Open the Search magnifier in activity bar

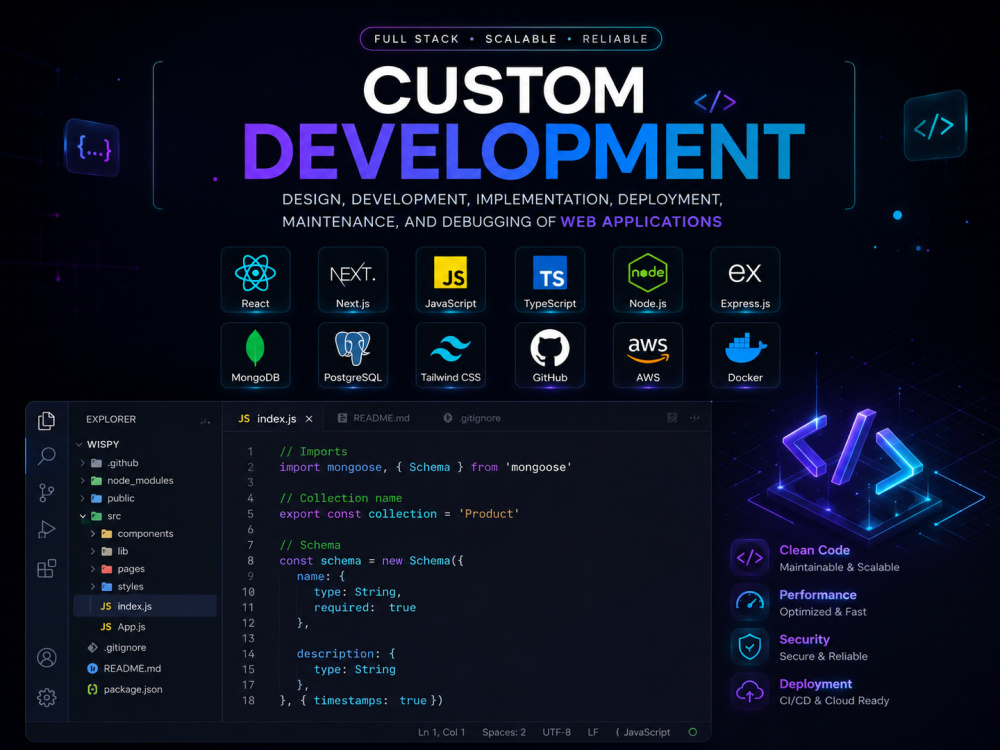tap(47, 456)
